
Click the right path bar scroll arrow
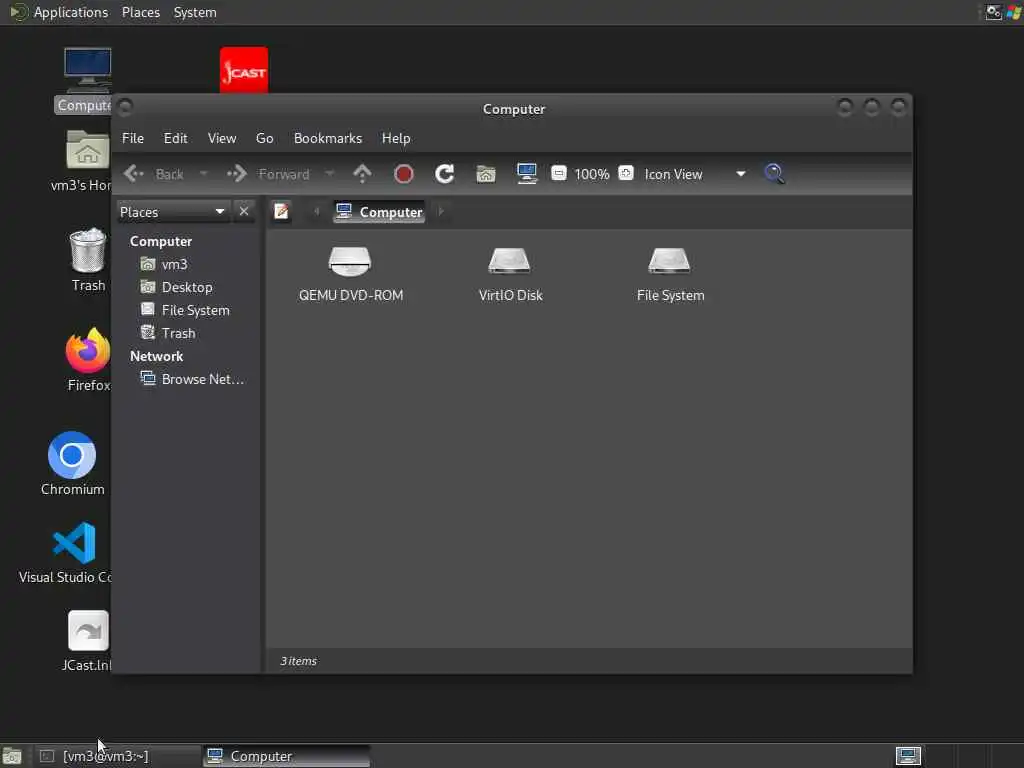coord(441,212)
